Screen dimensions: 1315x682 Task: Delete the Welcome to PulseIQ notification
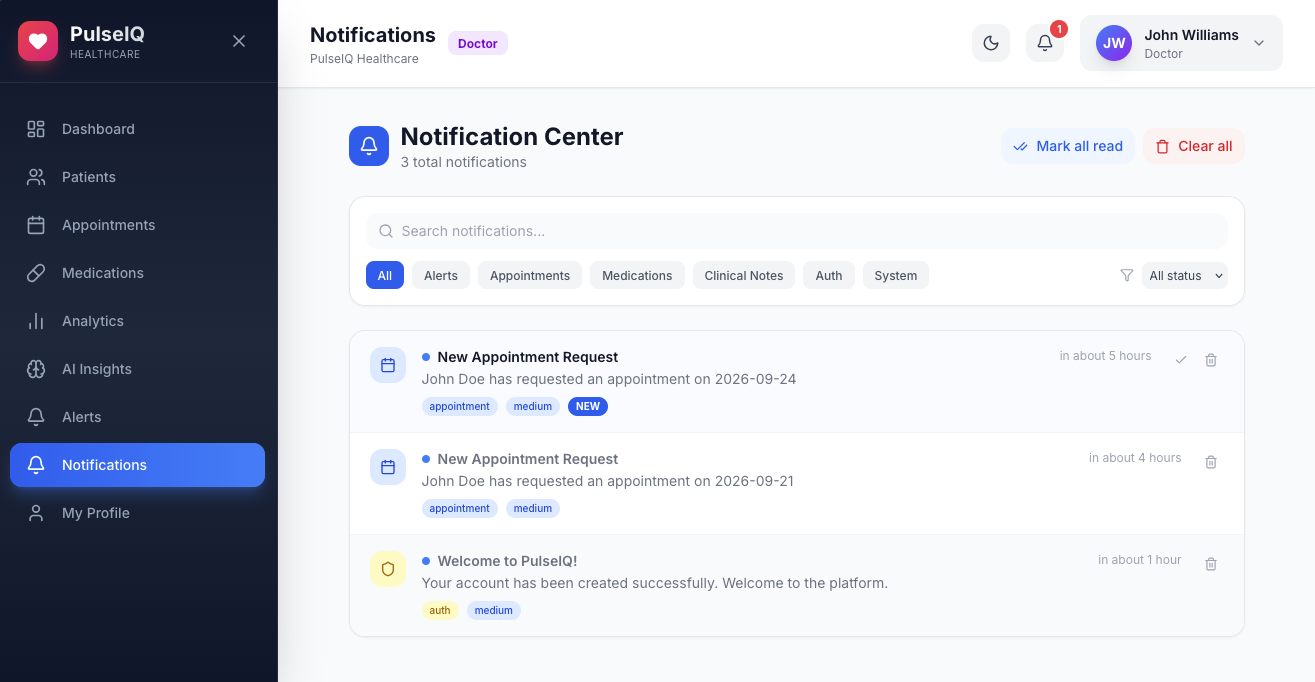pyautogui.click(x=1211, y=564)
